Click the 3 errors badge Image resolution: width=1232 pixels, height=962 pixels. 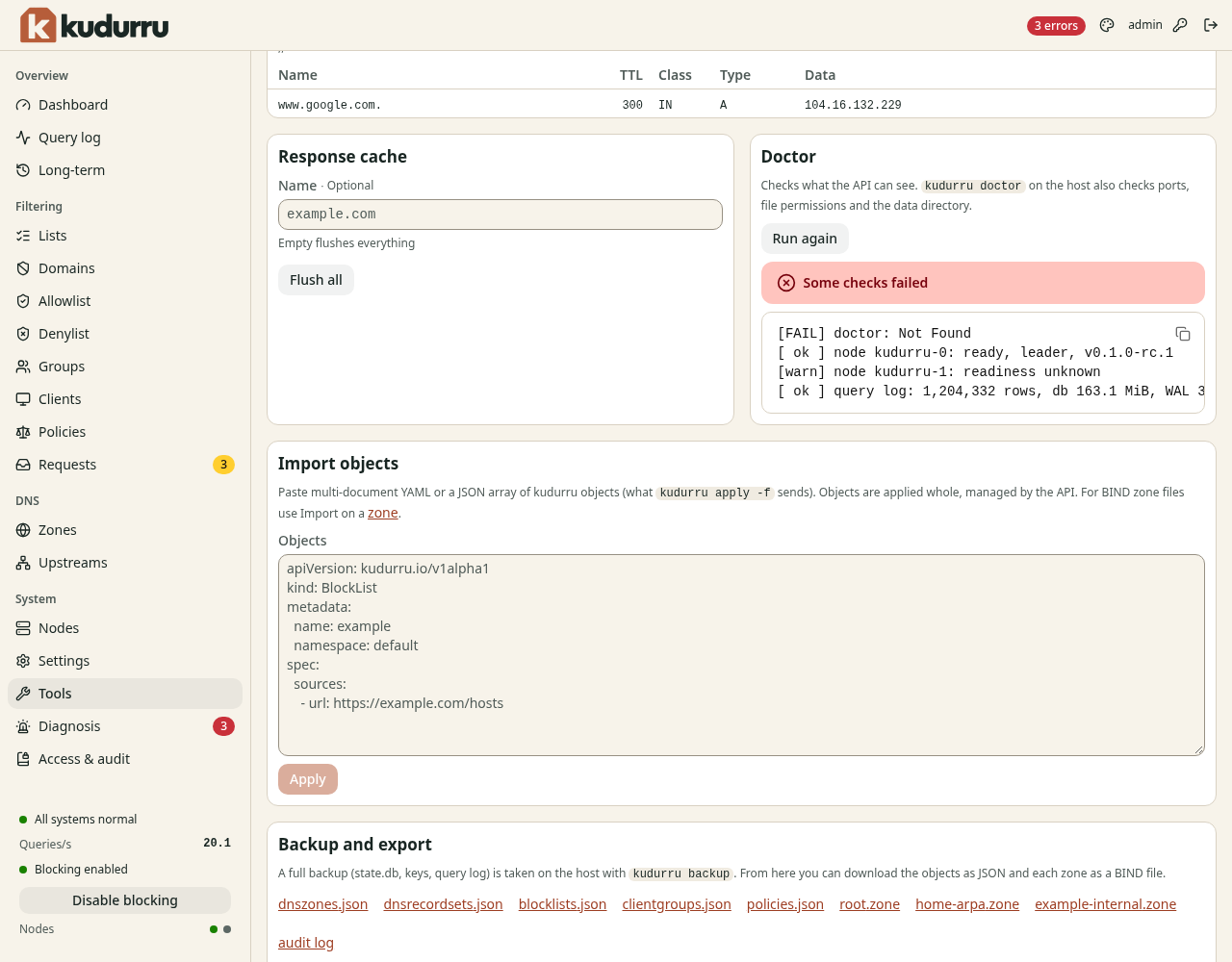[1056, 26]
